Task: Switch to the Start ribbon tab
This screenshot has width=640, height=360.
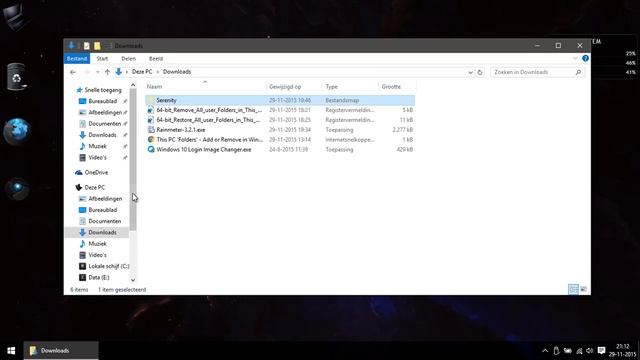Action: coord(102,59)
